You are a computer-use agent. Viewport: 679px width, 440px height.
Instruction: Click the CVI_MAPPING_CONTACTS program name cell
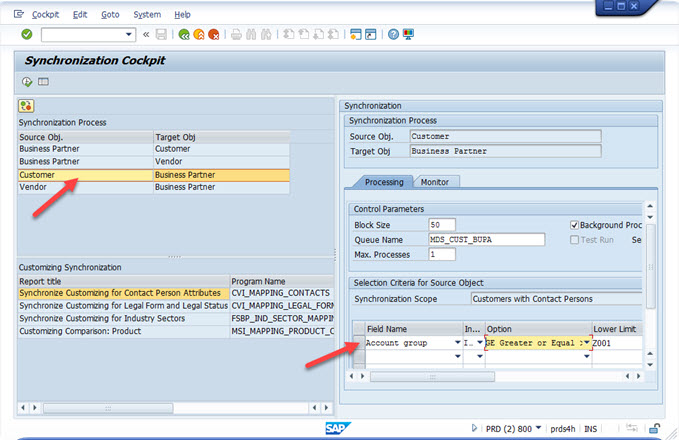point(281,293)
